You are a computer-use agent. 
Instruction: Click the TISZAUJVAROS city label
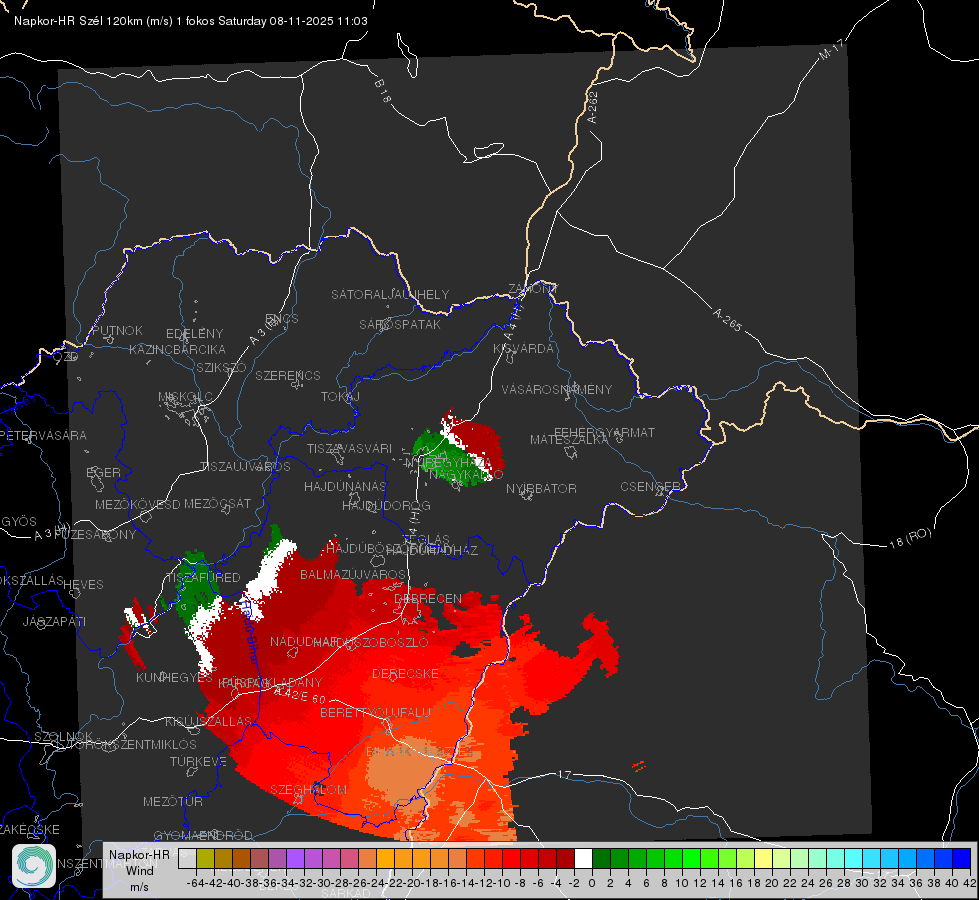(x=245, y=467)
